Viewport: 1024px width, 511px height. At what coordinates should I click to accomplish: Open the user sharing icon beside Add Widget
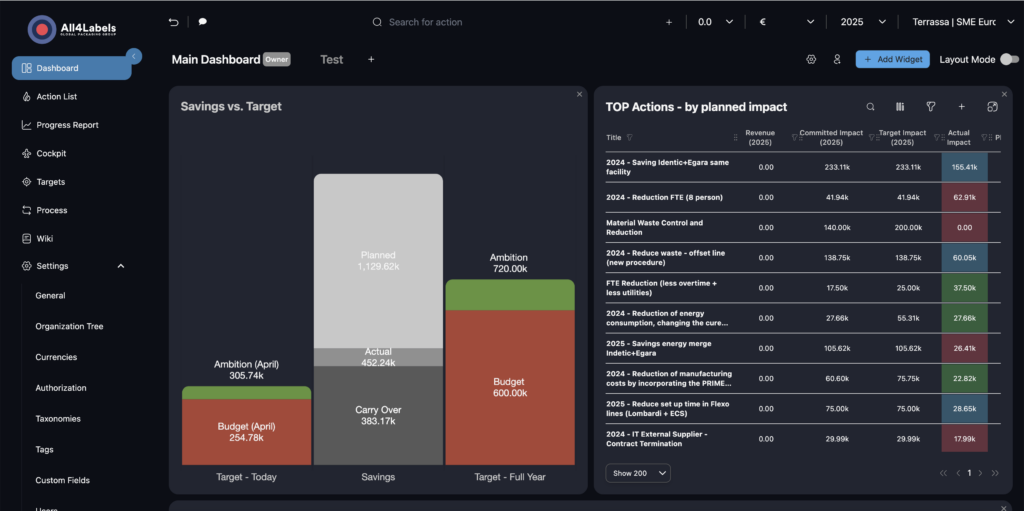click(837, 60)
